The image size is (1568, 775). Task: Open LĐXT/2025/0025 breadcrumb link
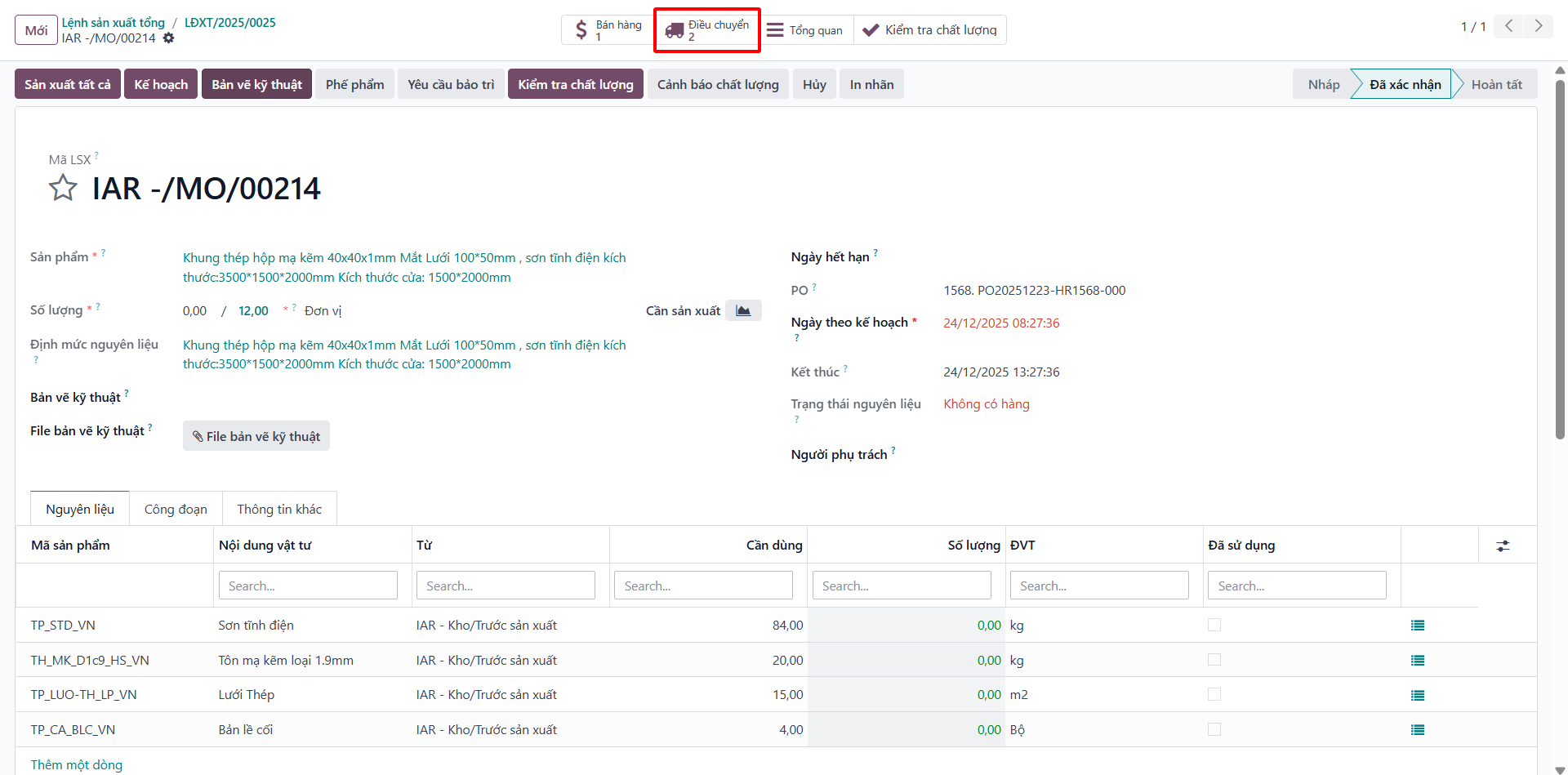230,23
